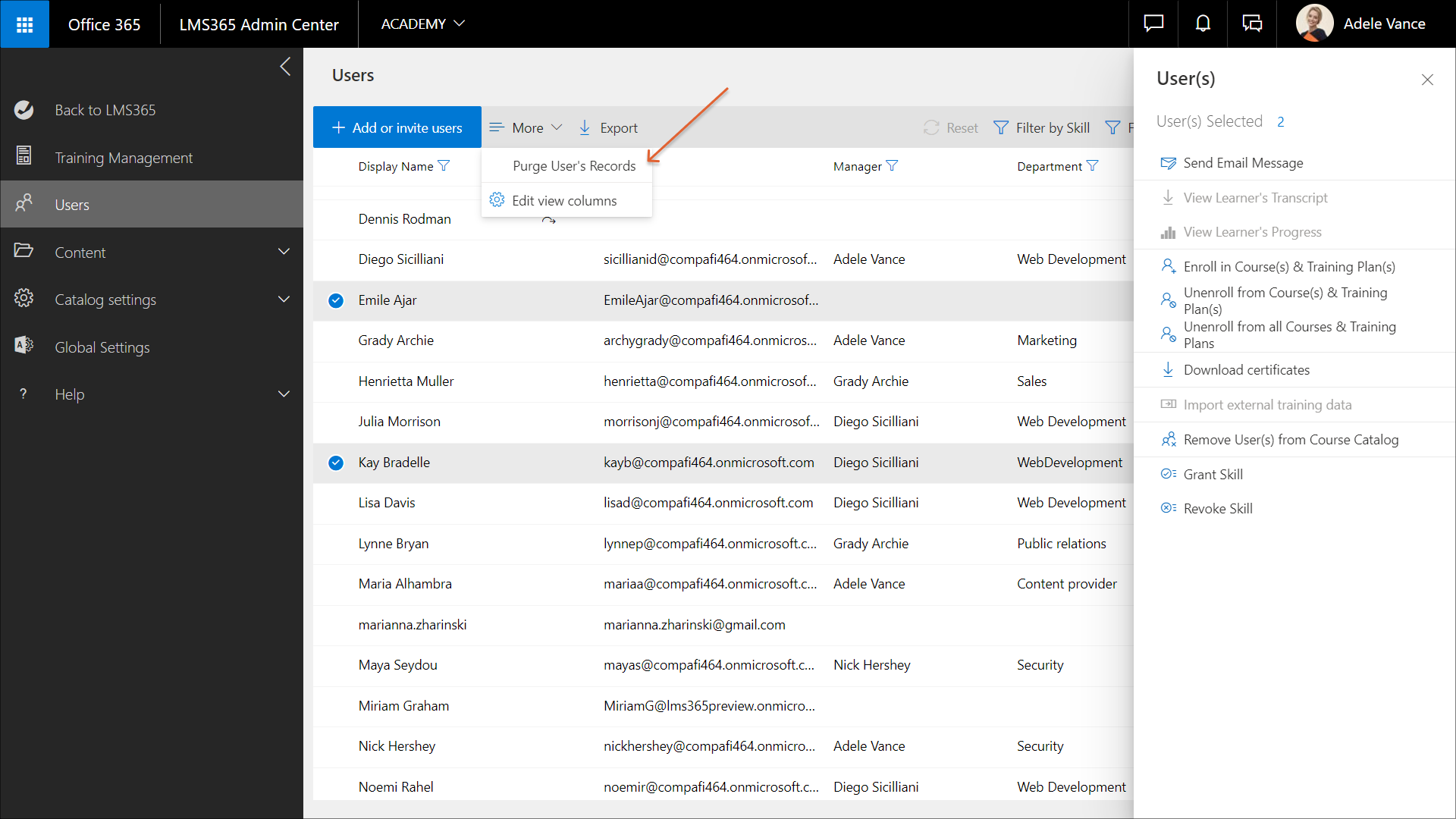Open Adele Vance profile avatar

click(1315, 24)
